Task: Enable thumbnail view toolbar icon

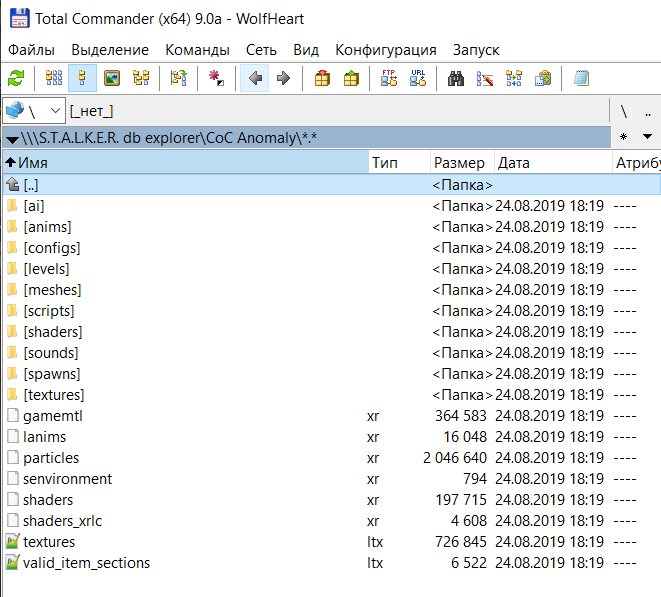Action: (112, 78)
